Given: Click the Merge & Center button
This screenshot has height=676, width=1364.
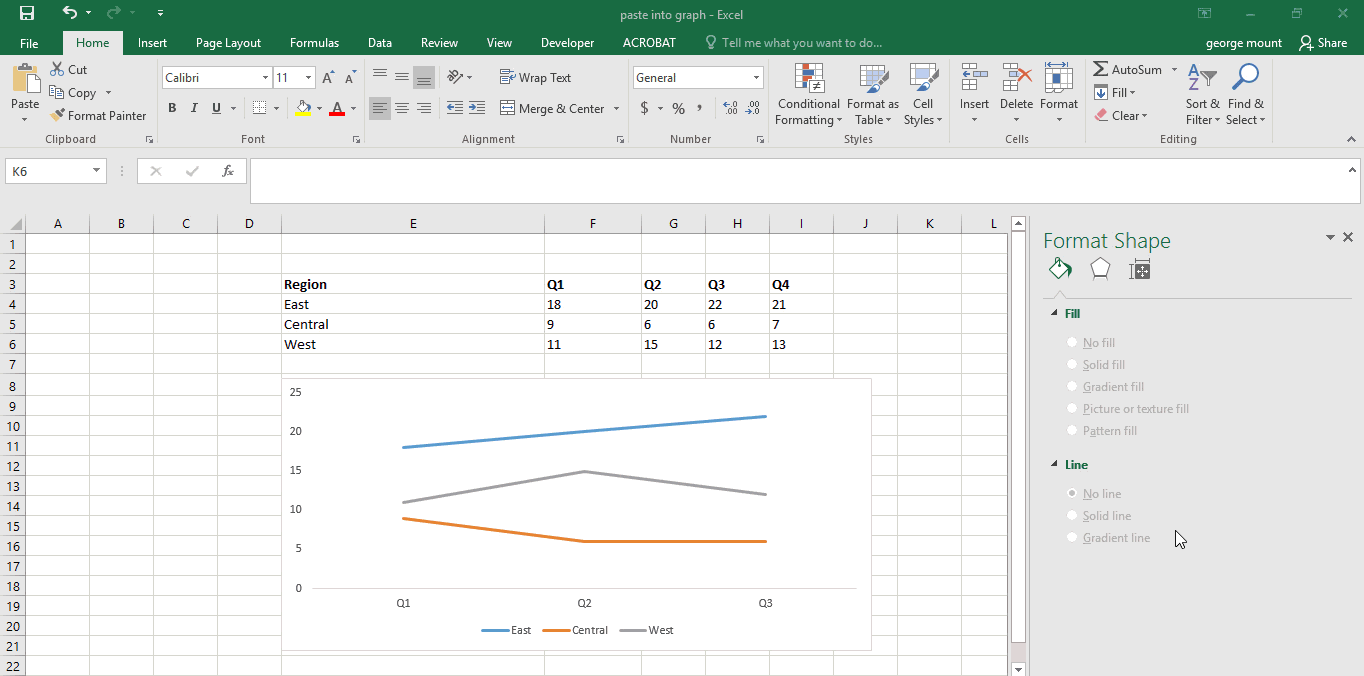Looking at the screenshot, I should point(552,109).
